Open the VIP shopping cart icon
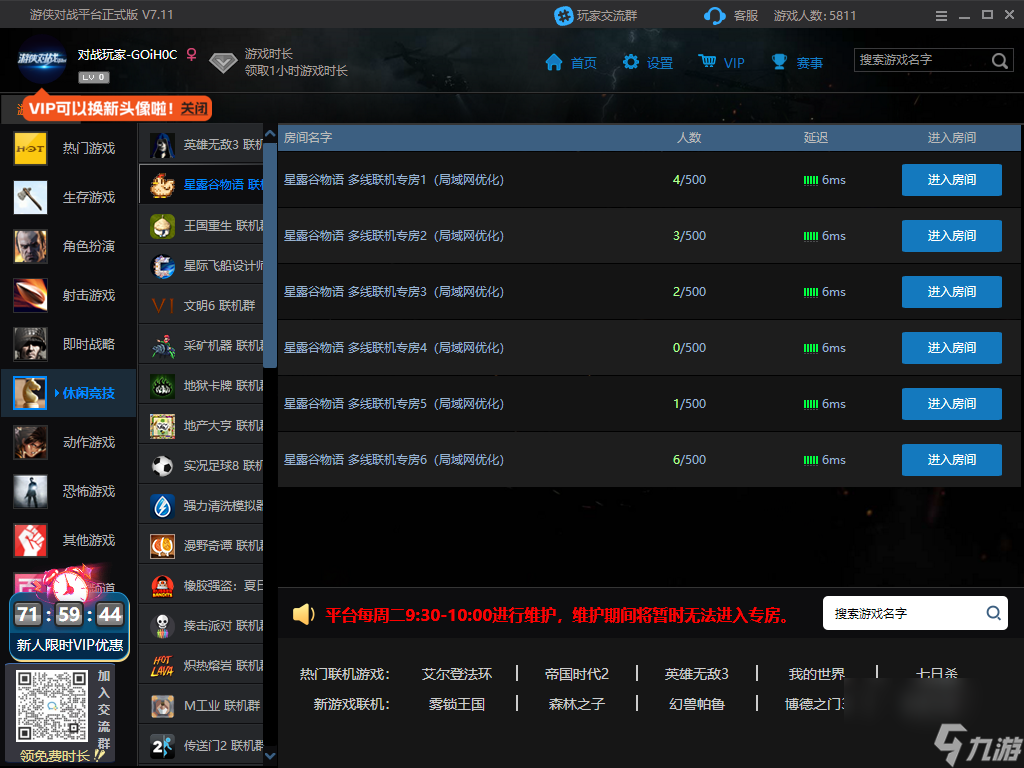Viewport: 1024px width, 768px height. click(x=708, y=62)
